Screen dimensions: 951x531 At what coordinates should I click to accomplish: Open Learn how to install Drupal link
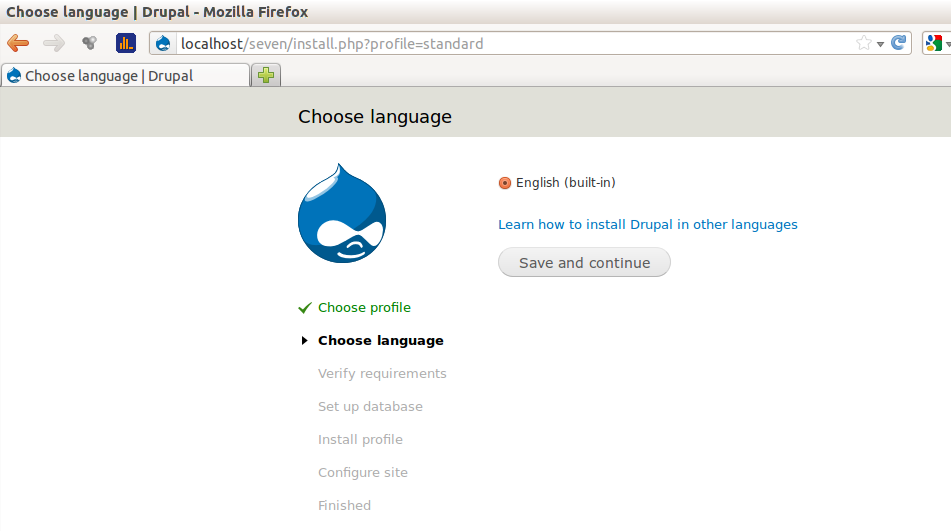click(648, 225)
